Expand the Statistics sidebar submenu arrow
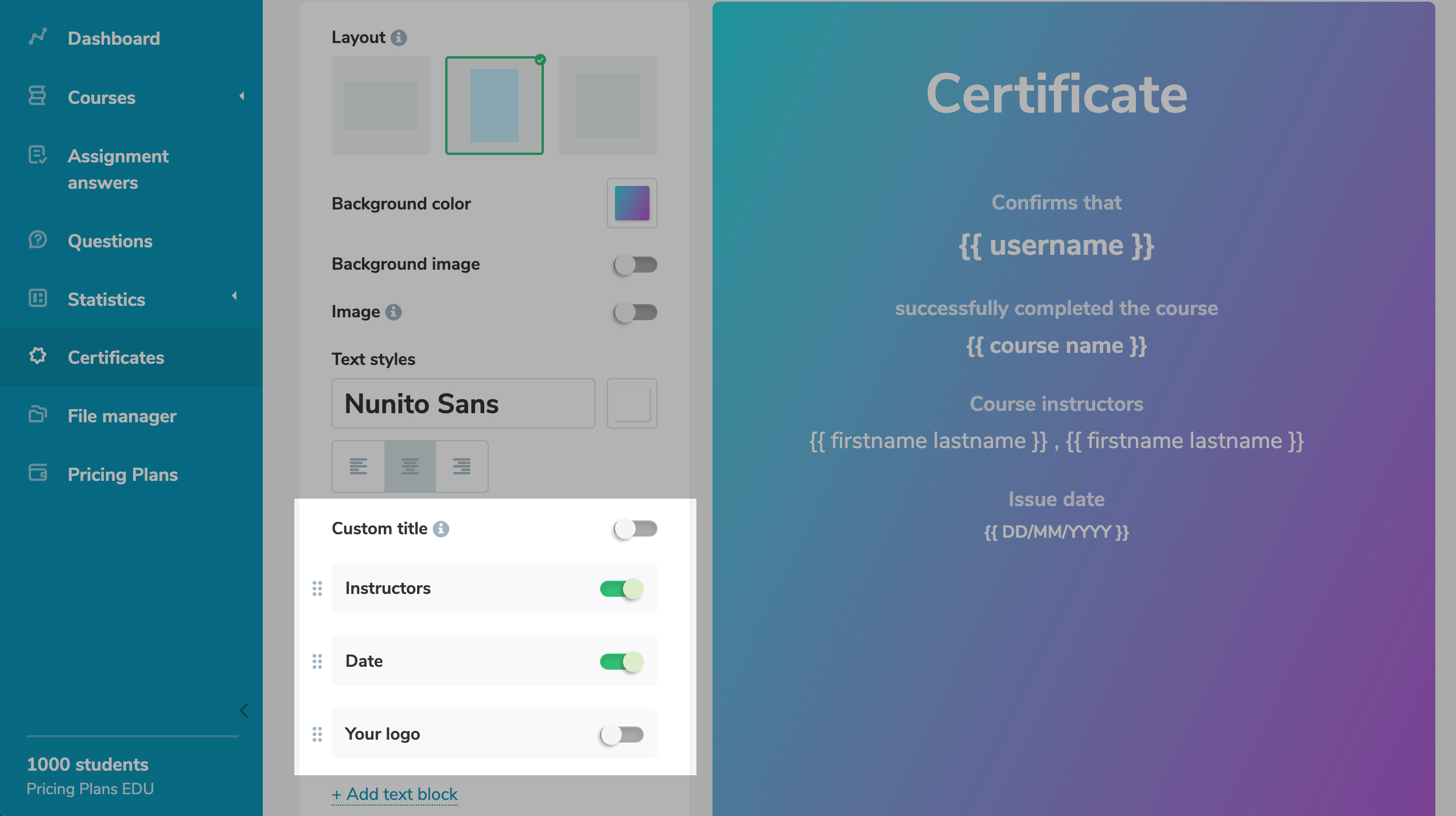Viewport: 1456px width, 816px height. (x=234, y=296)
